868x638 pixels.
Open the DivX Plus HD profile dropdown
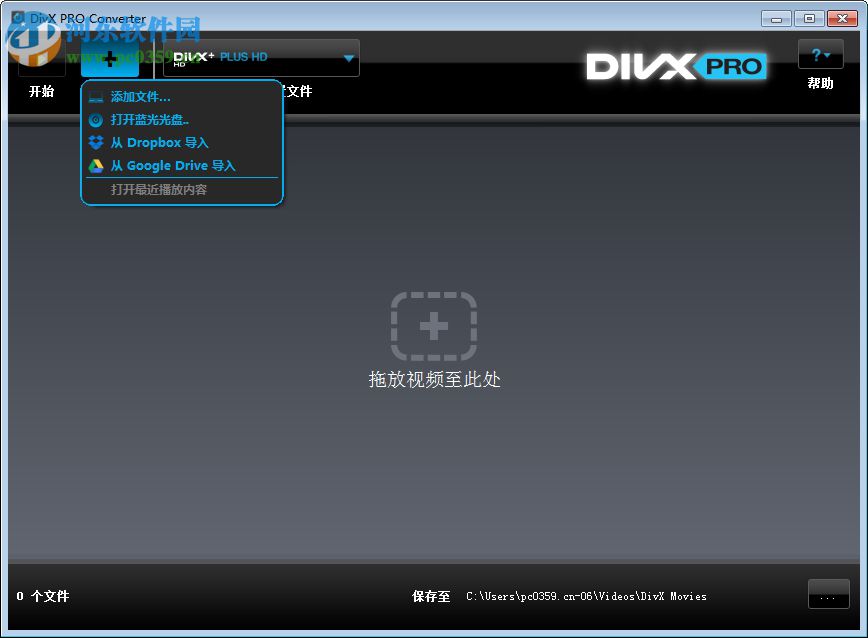click(x=258, y=58)
